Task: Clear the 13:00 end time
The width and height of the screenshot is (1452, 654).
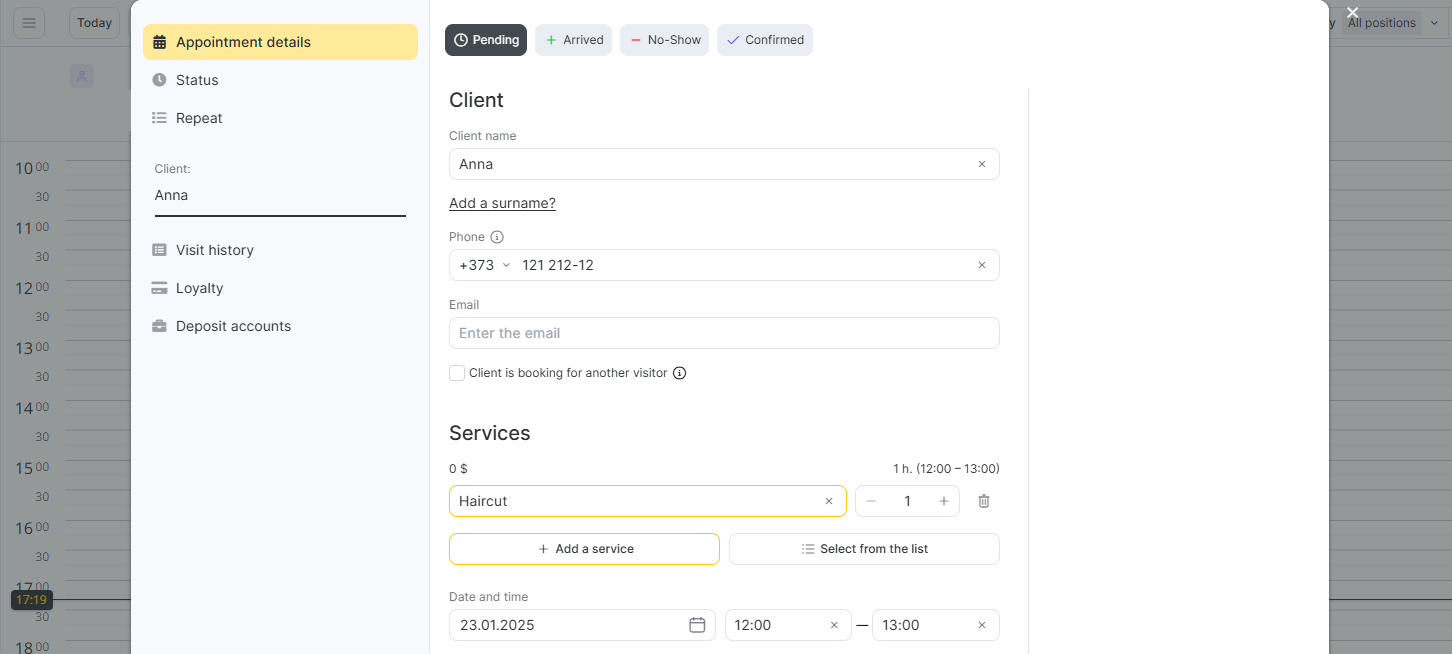Action: (x=981, y=625)
